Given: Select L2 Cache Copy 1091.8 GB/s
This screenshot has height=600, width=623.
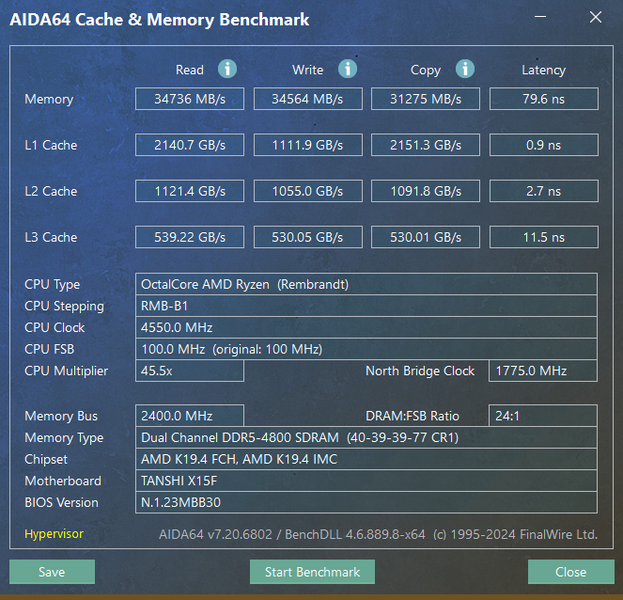Looking at the screenshot, I should pos(426,191).
